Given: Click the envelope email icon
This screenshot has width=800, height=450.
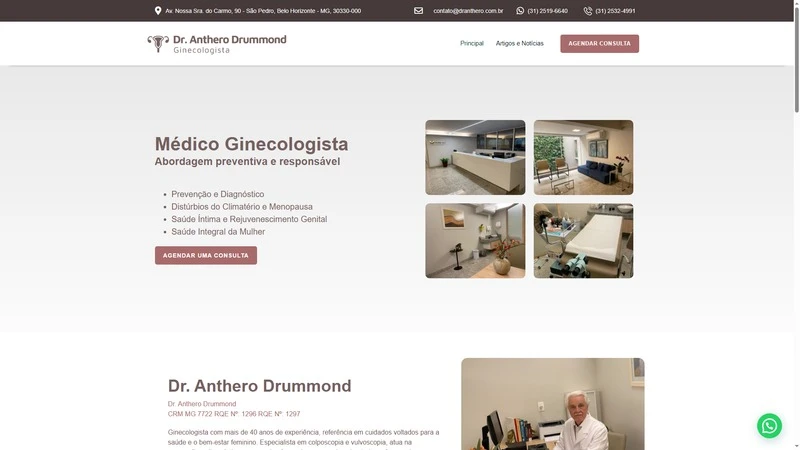Looking at the screenshot, I should point(418,11).
